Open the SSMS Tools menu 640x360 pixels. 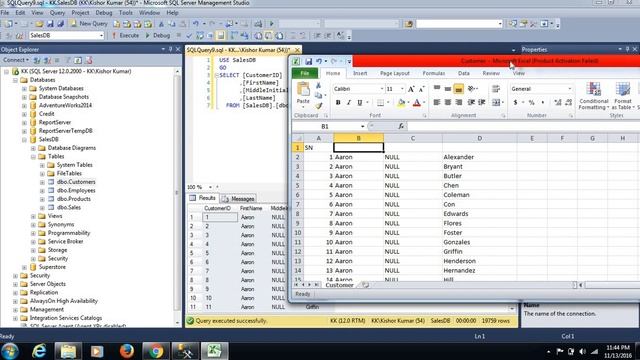click(126, 13)
